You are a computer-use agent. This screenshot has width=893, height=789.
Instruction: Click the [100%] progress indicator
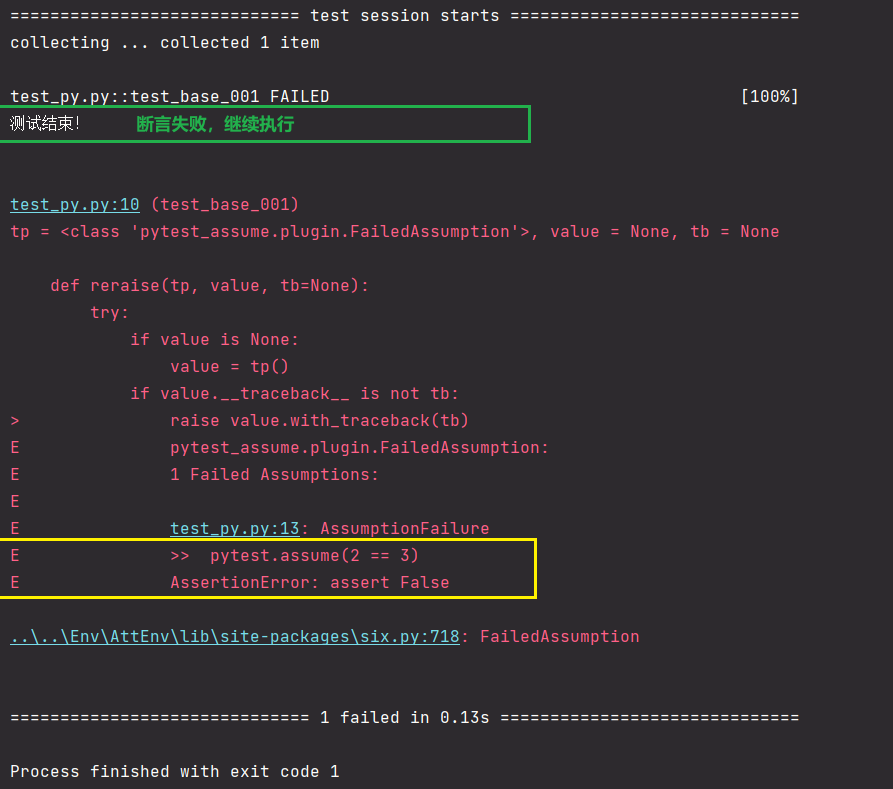coord(769,97)
